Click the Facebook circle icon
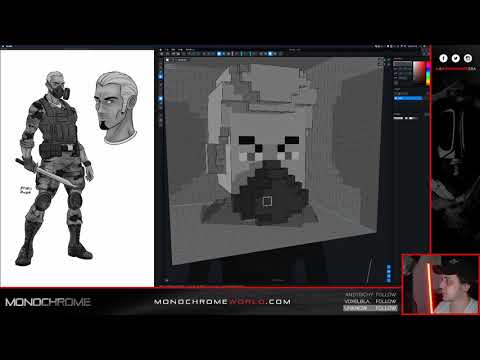 pyautogui.click(x=443, y=58)
